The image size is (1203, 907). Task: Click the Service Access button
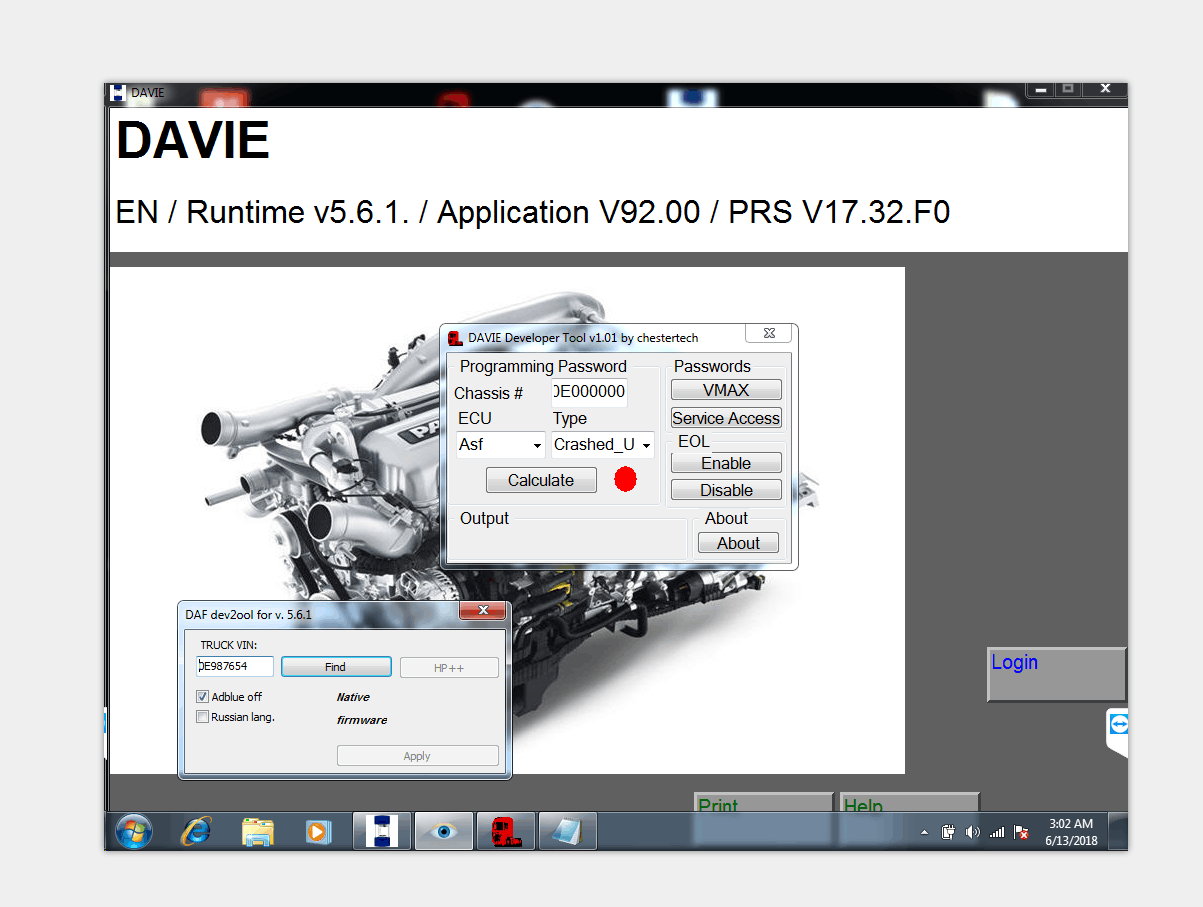726,418
